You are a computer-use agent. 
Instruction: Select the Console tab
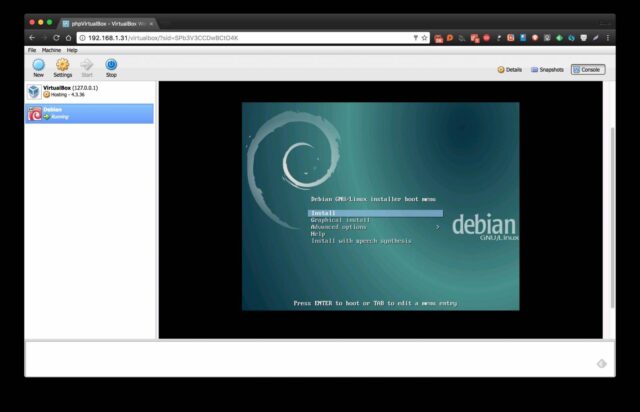[x=587, y=70]
